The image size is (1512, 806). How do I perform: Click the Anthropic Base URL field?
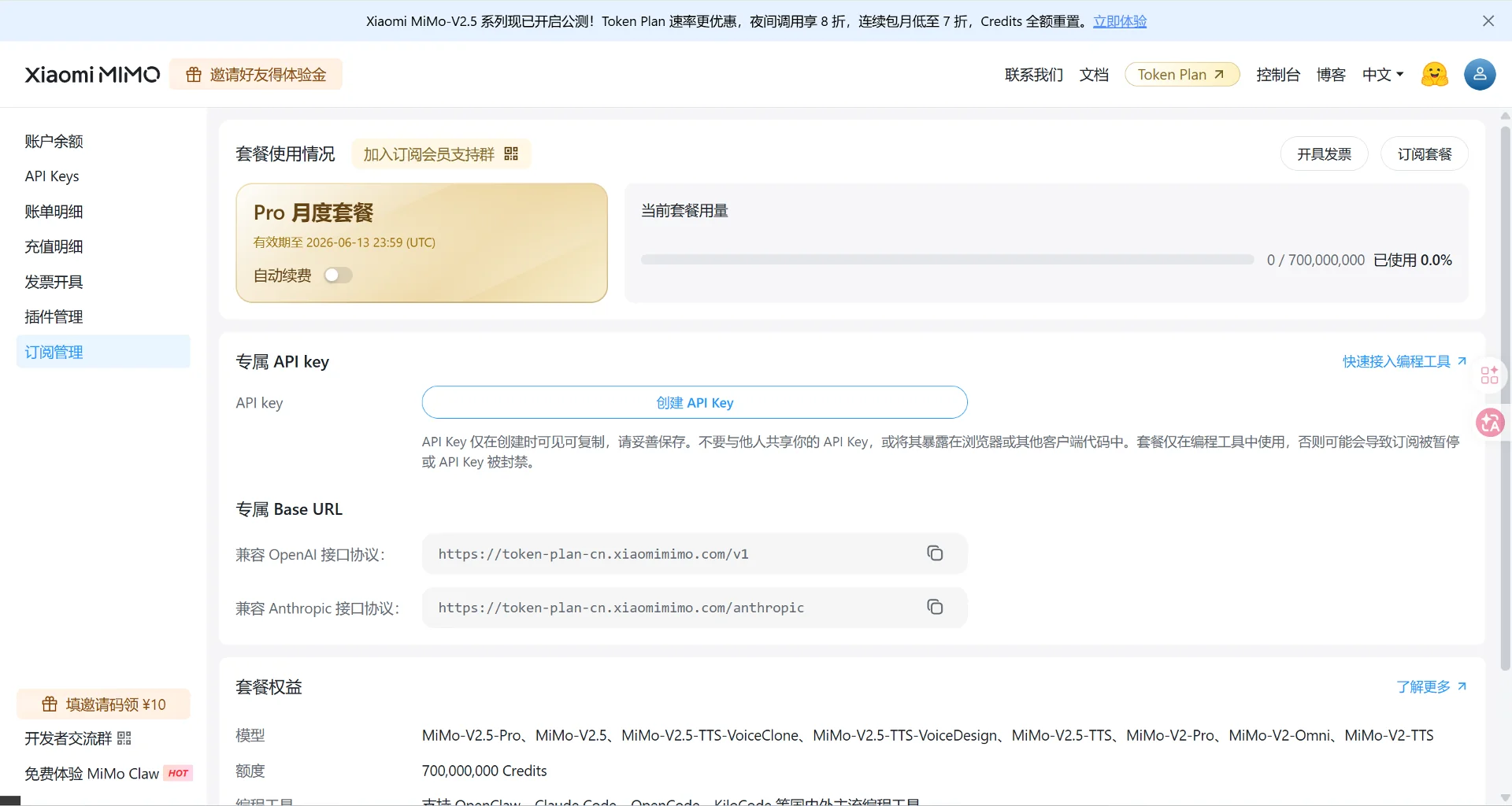click(x=695, y=607)
